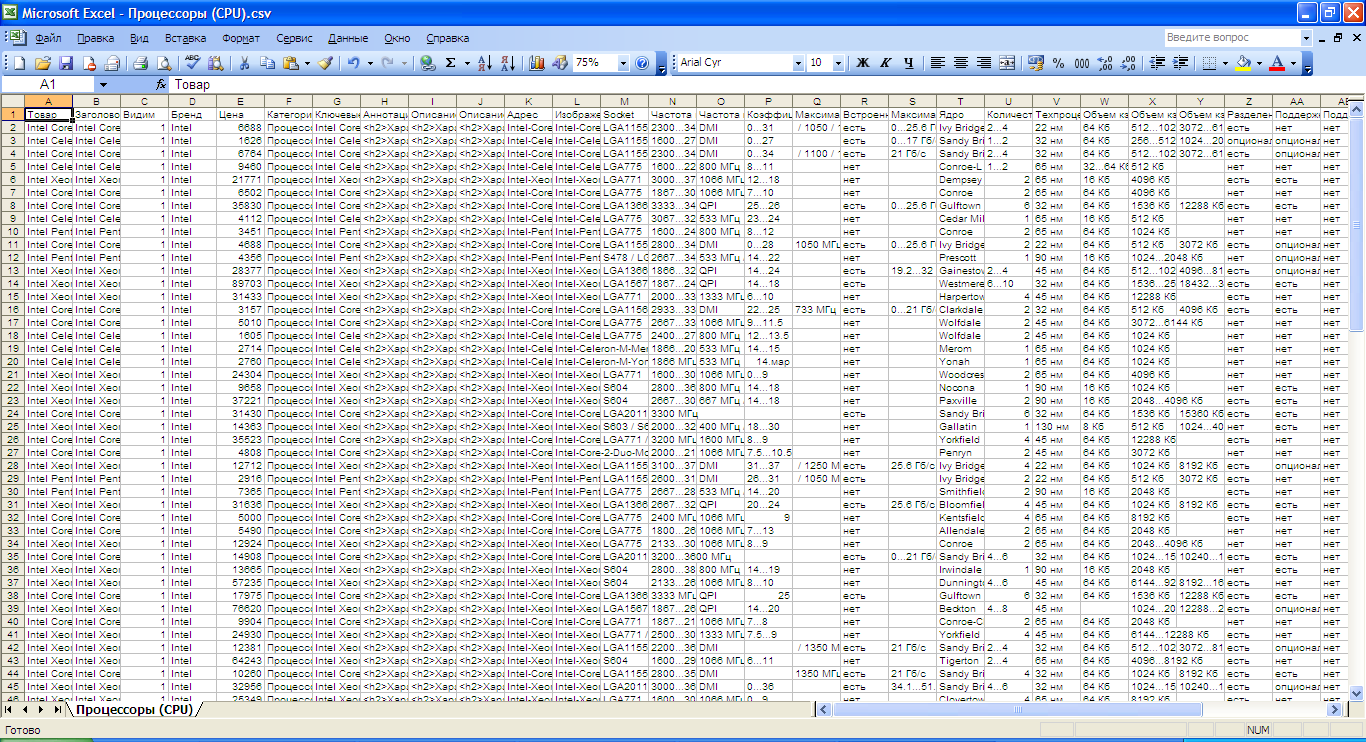Viewport: 1366px width, 742px height.
Task: Apply the yellow fill color bucket
Action: coord(1242,62)
